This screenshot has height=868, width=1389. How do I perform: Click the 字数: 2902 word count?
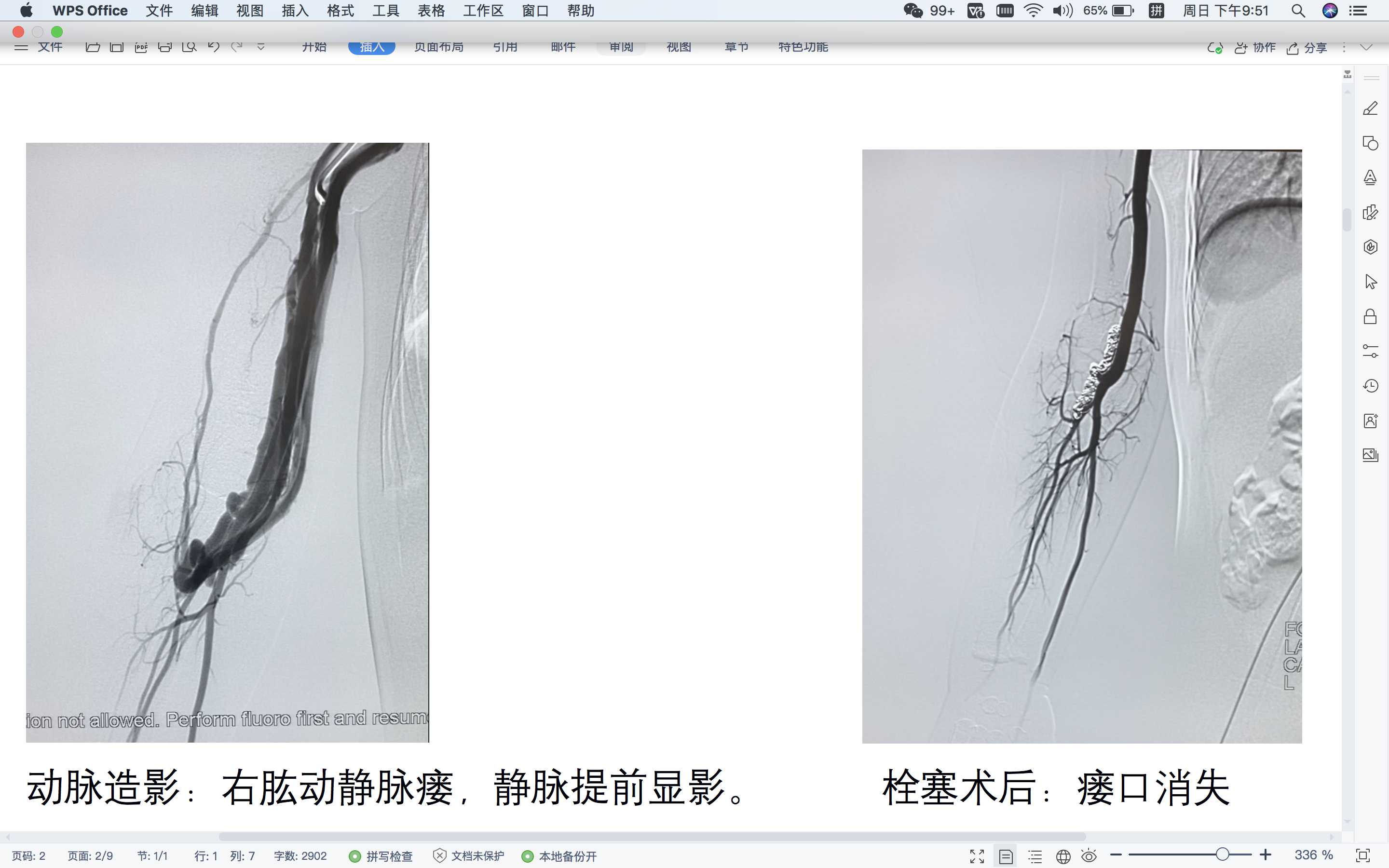[300, 856]
